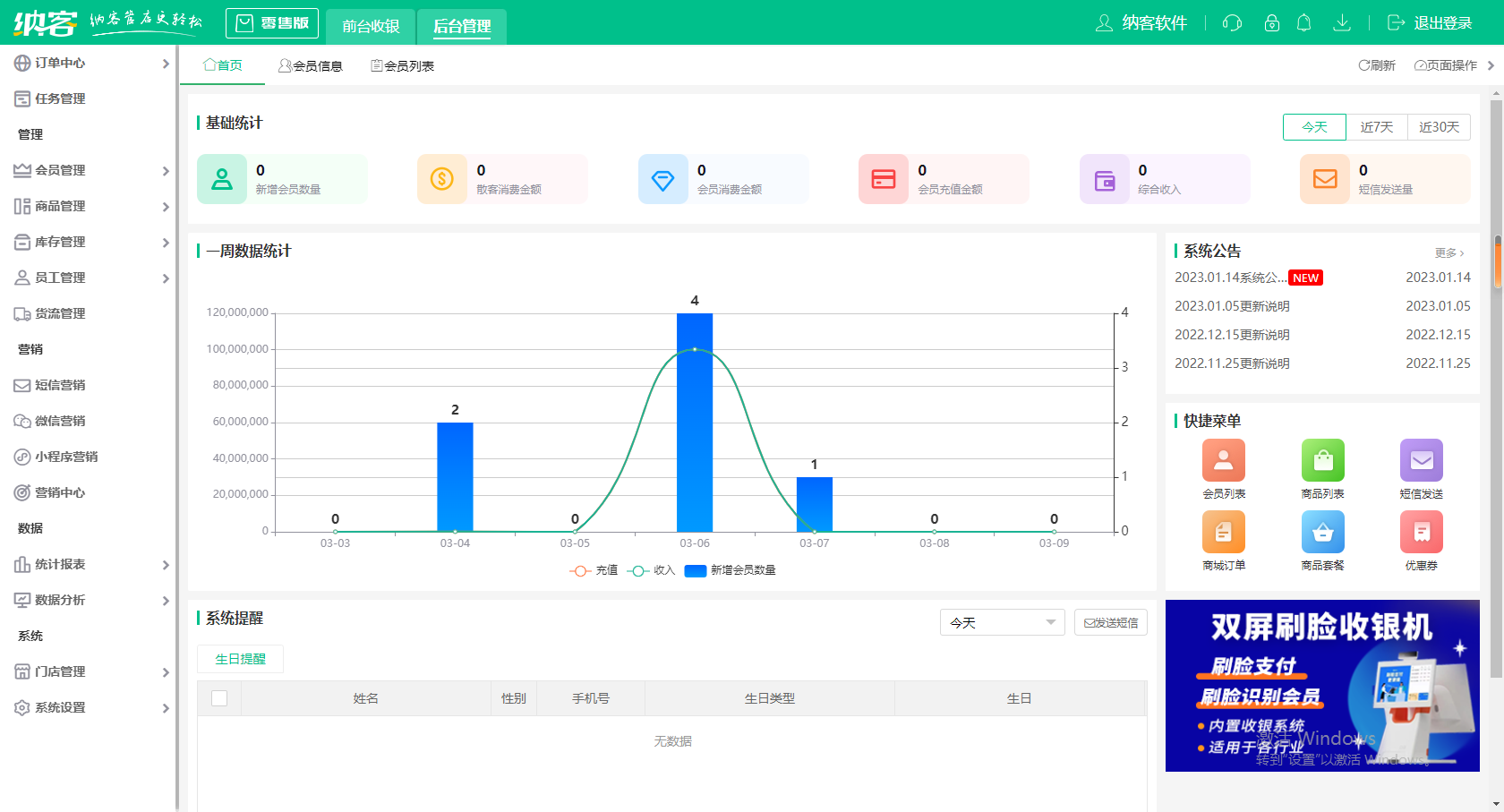This screenshot has height=812, width=1504.
Task: Click the download icon in top bar
Action: [1342, 23]
